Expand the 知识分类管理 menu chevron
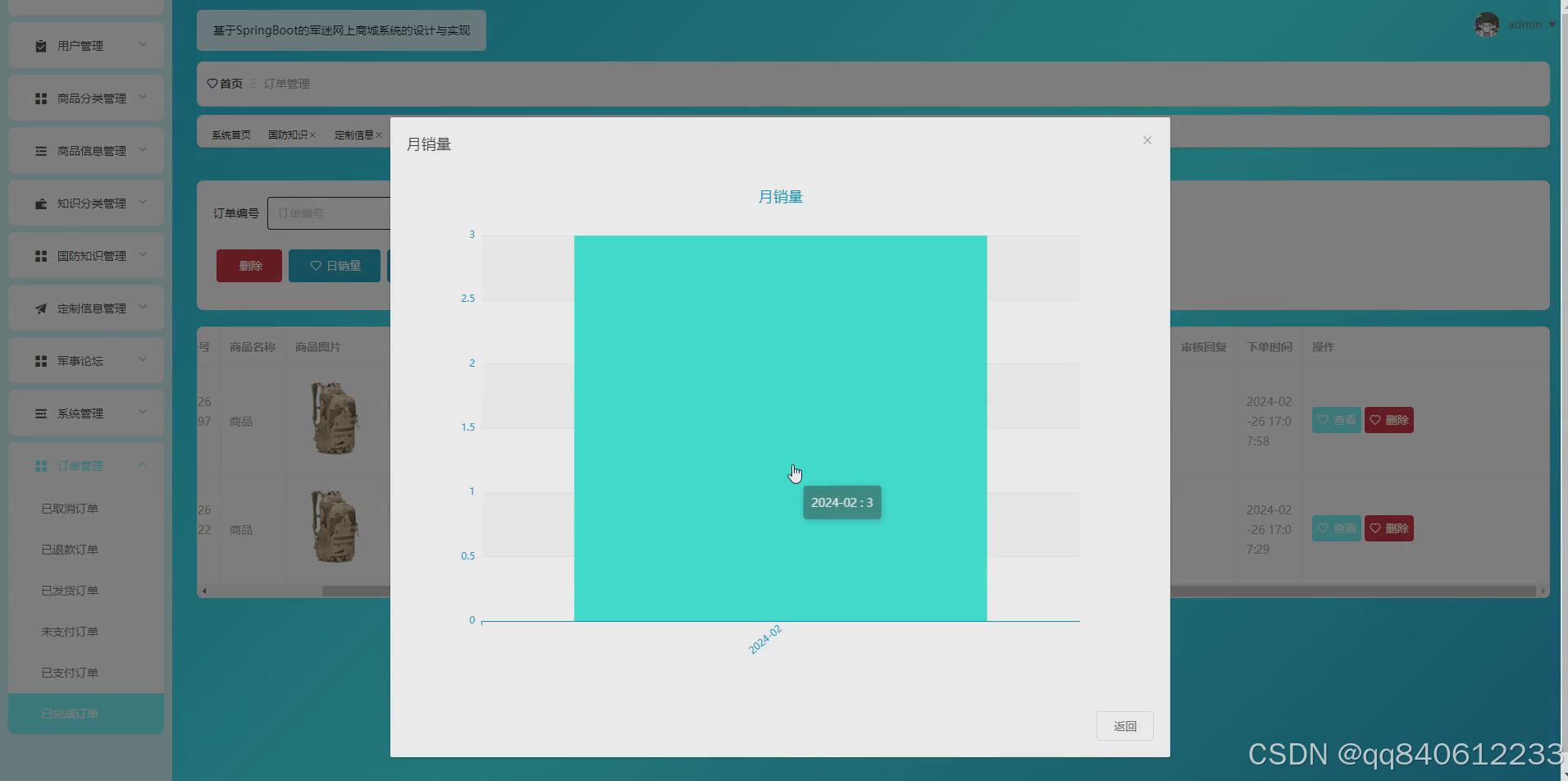The width and height of the screenshot is (1568, 781). pos(143,202)
